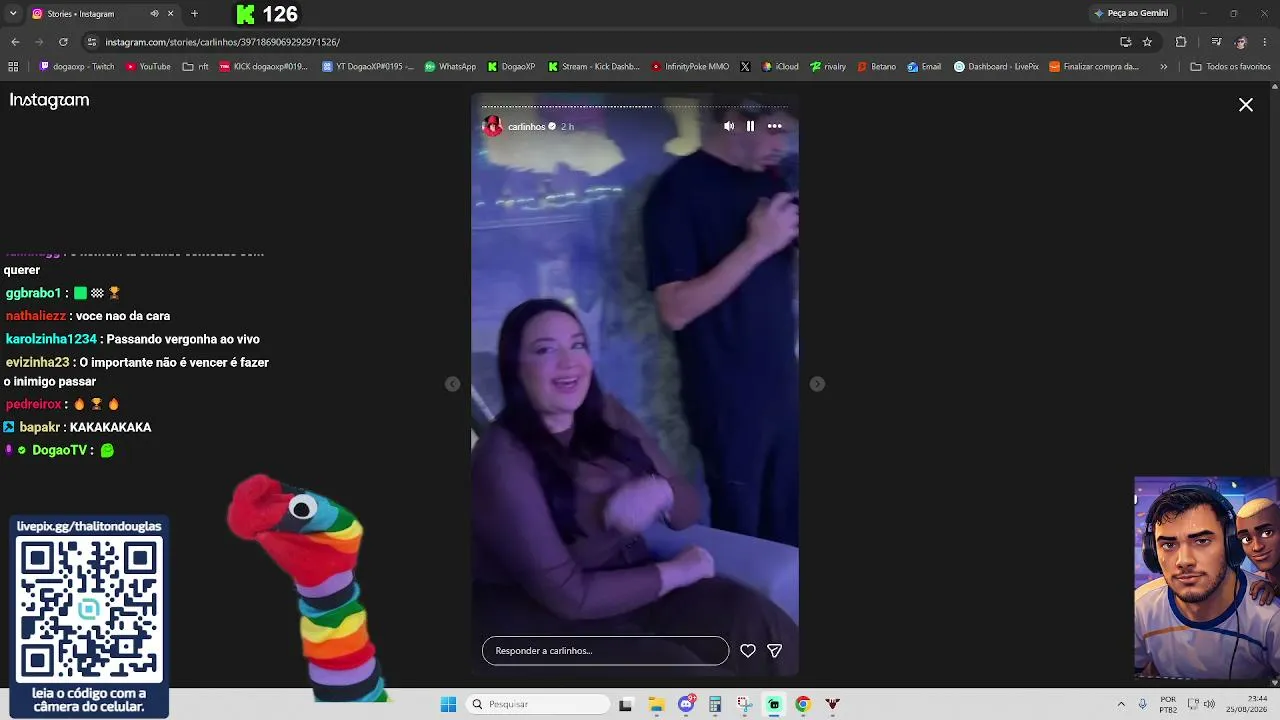Open Task View on the taskbar
This screenshot has width=1280, height=720.
626,704
